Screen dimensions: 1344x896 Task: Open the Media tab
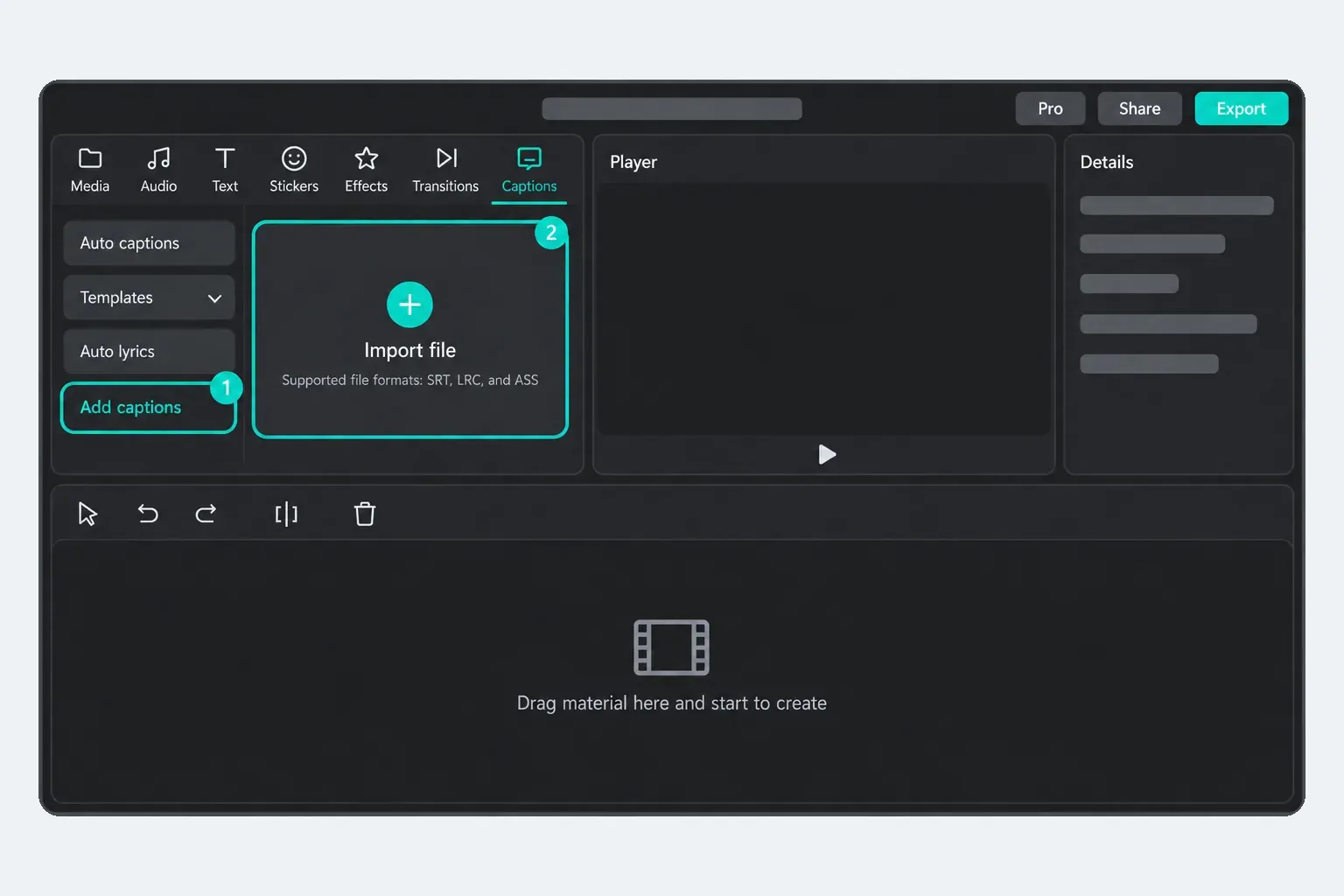(90, 171)
